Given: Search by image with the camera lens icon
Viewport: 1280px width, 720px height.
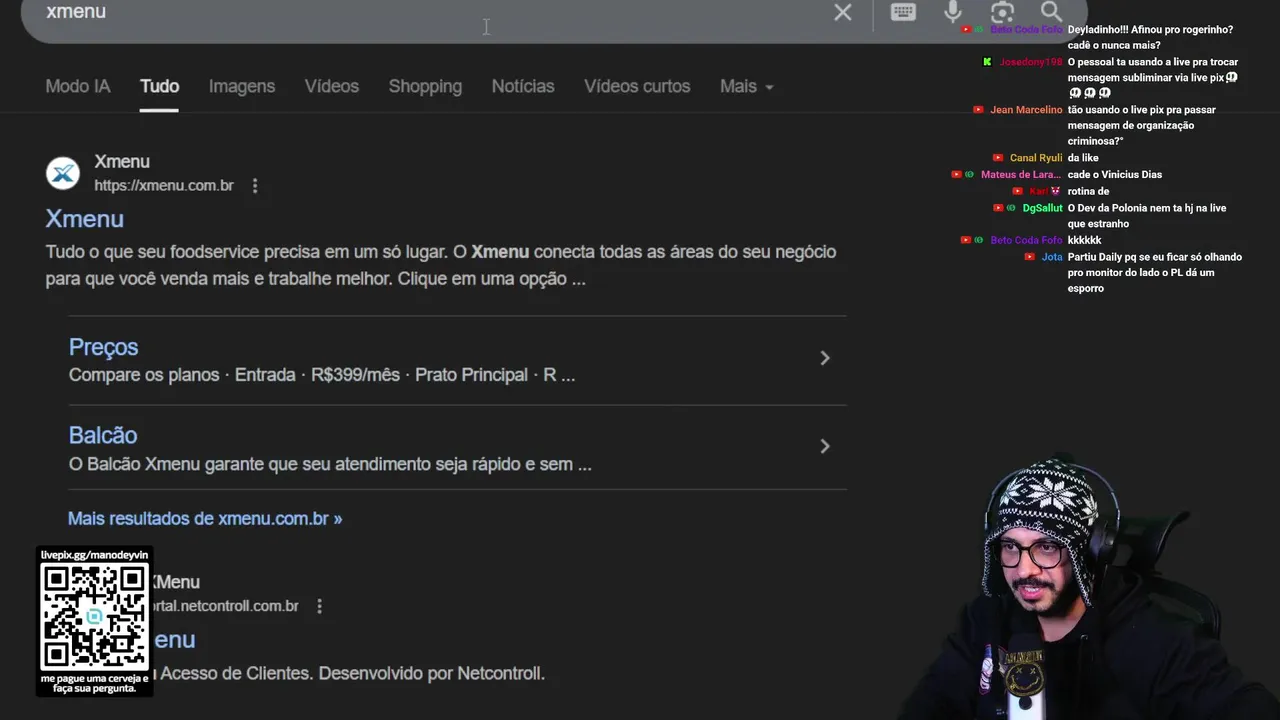Looking at the screenshot, I should (1002, 12).
